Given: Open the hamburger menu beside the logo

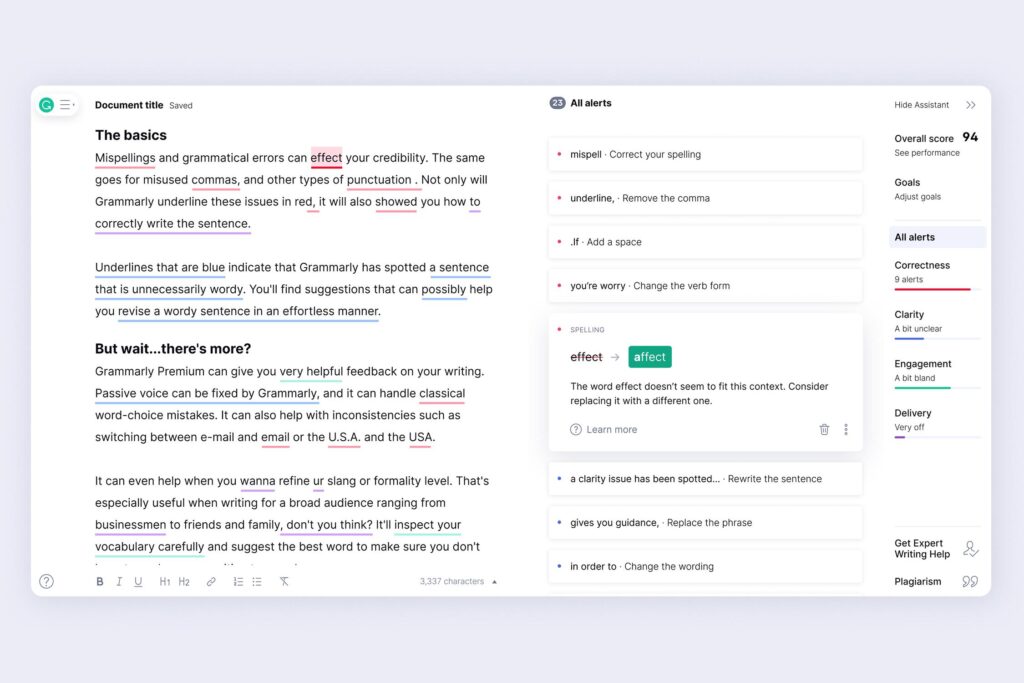Looking at the screenshot, I should 67,104.
